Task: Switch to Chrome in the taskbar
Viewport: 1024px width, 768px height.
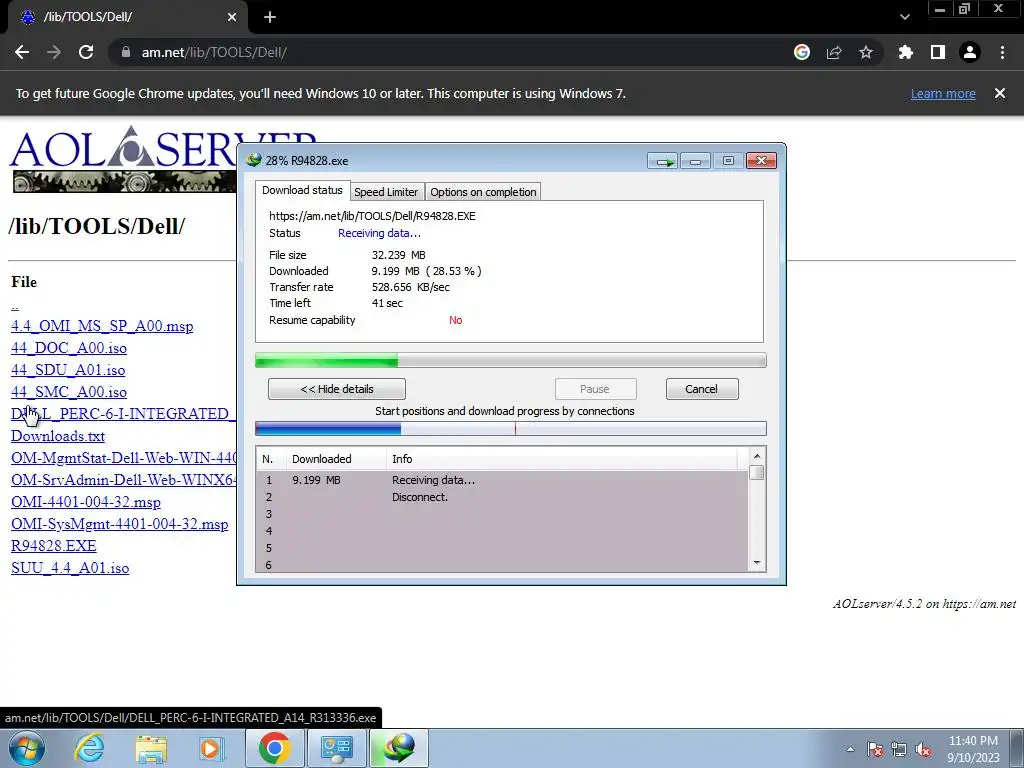Action: coord(274,748)
